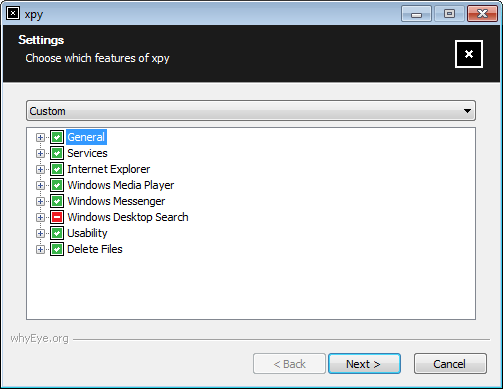The image size is (503, 389).
Task: Enable the red Windows Desktop Search checkbox
Action: [x=57, y=217]
